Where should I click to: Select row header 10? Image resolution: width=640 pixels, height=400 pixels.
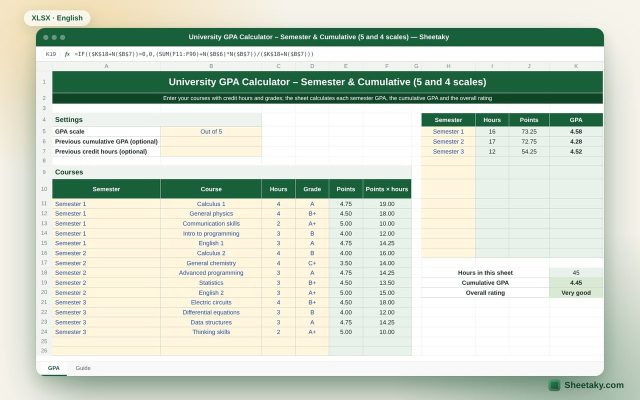(x=44, y=189)
